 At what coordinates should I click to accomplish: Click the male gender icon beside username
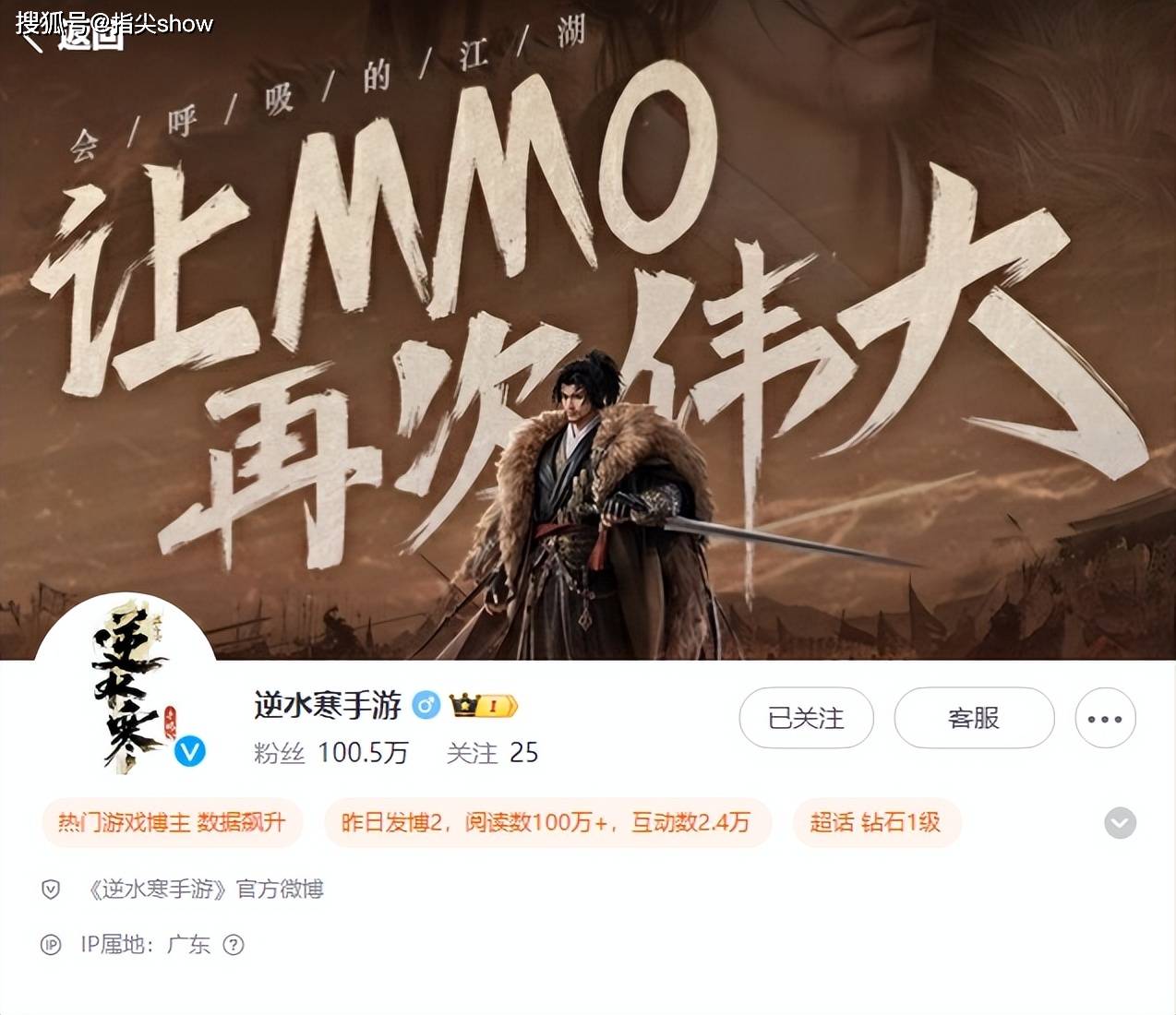(426, 706)
